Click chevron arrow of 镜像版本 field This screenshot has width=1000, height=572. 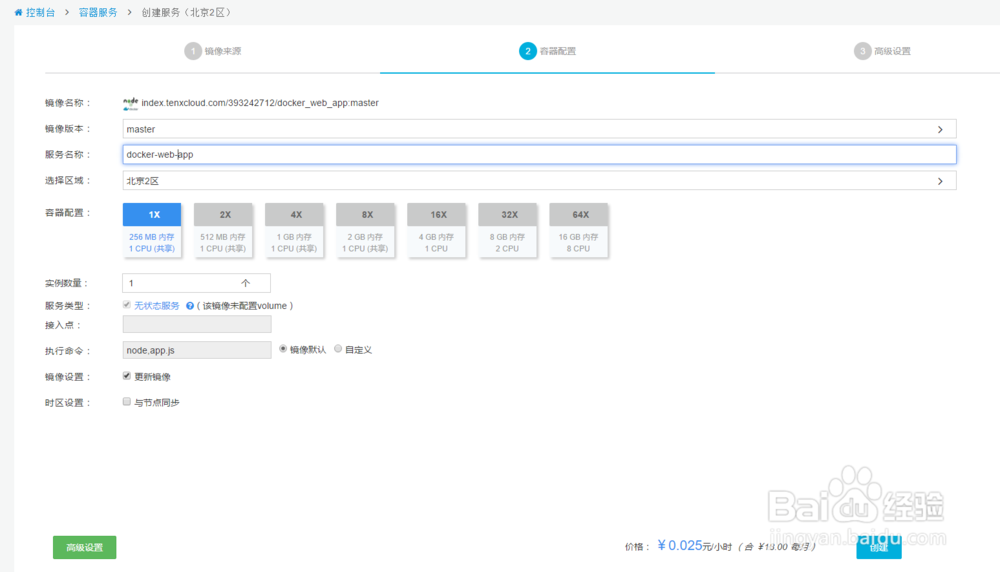click(x=940, y=129)
